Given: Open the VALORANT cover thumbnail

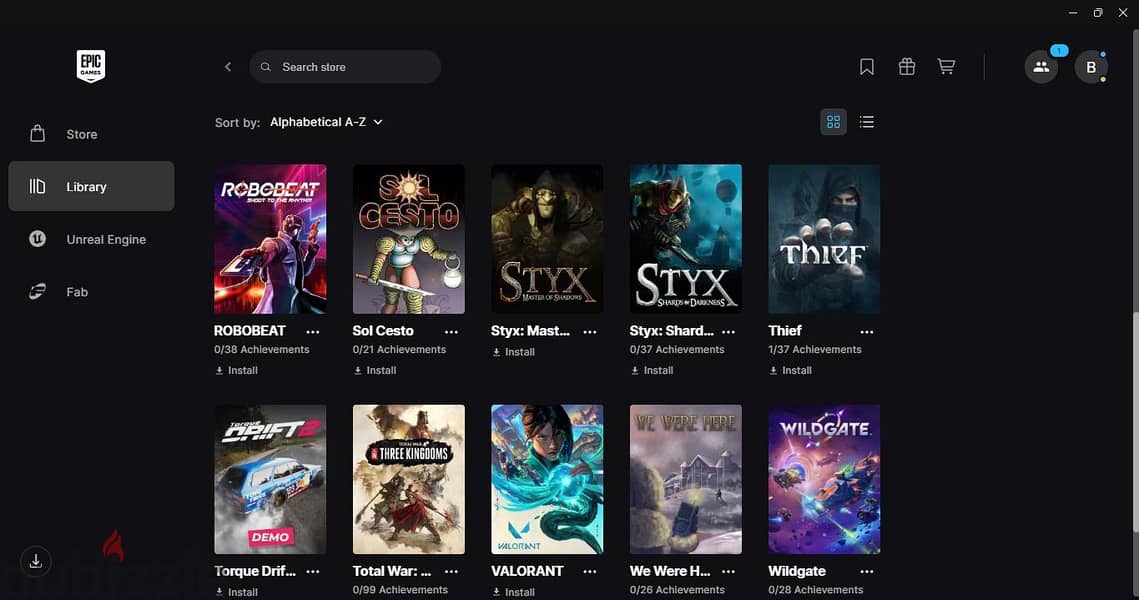Looking at the screenshot, I should click(547, 479).
